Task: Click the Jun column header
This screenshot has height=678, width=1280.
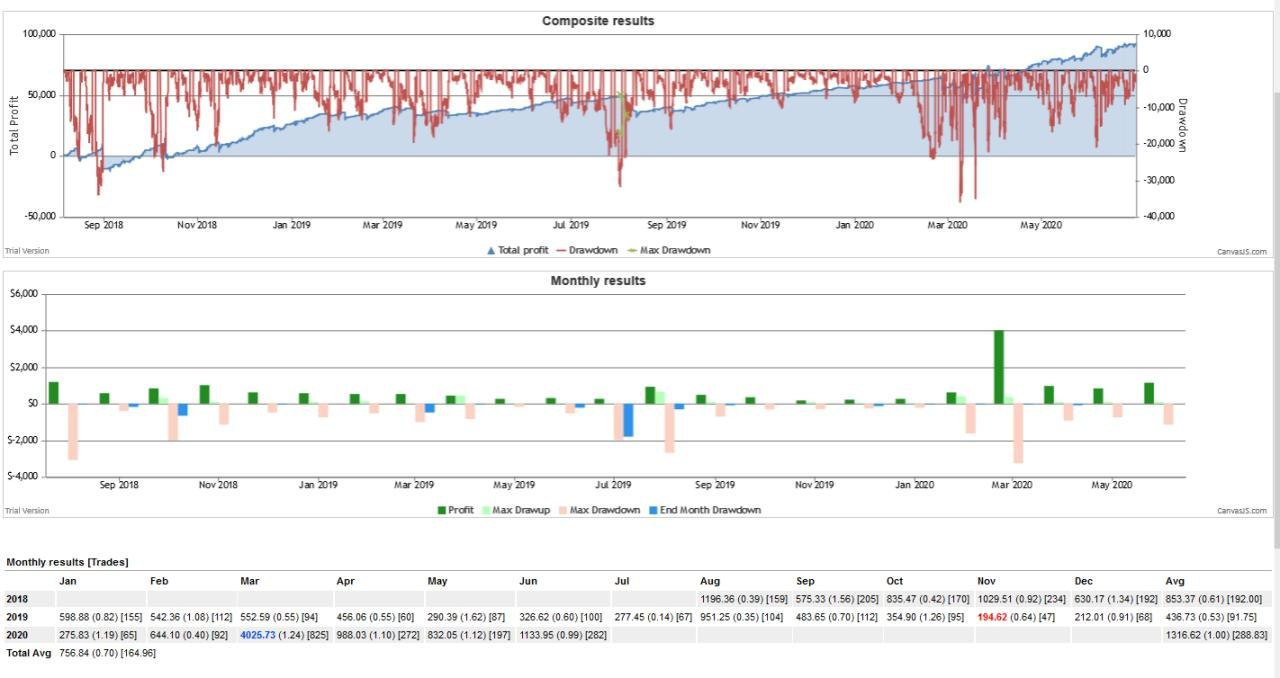Action: 529,581
